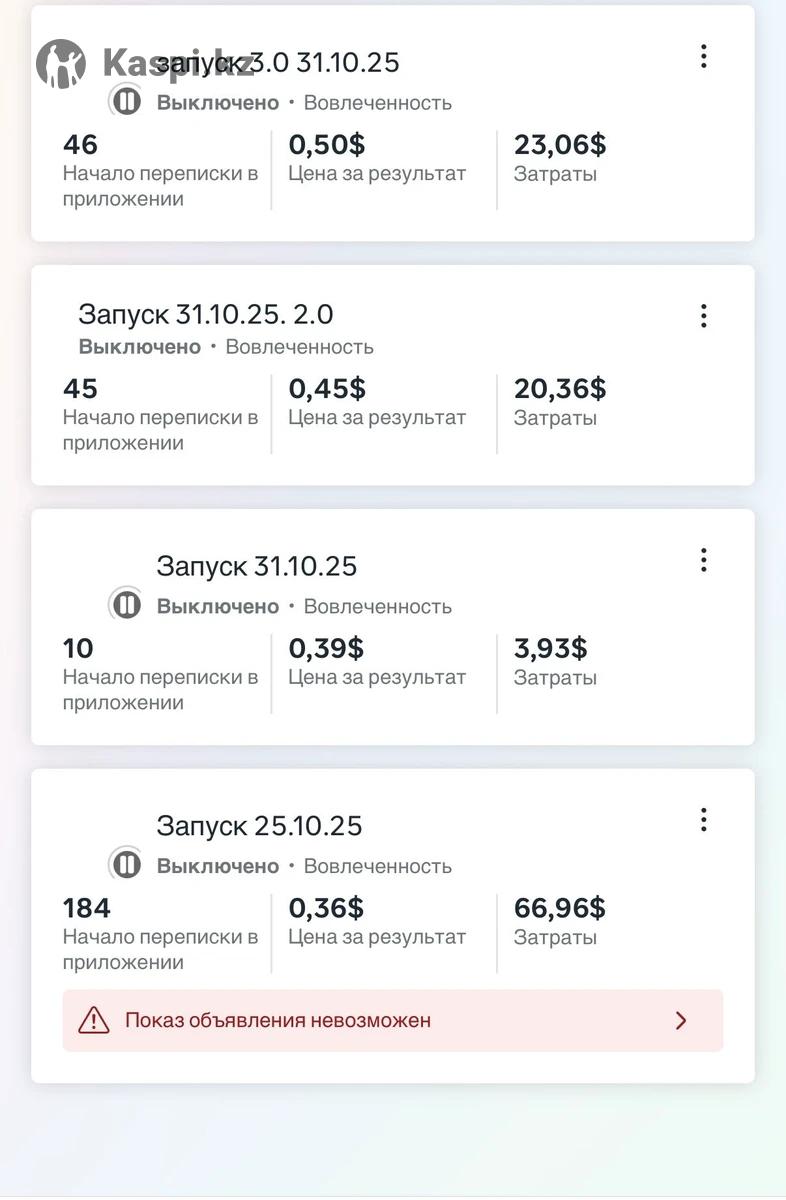Select the 66,96$ Затраты value

pos(559,908)
